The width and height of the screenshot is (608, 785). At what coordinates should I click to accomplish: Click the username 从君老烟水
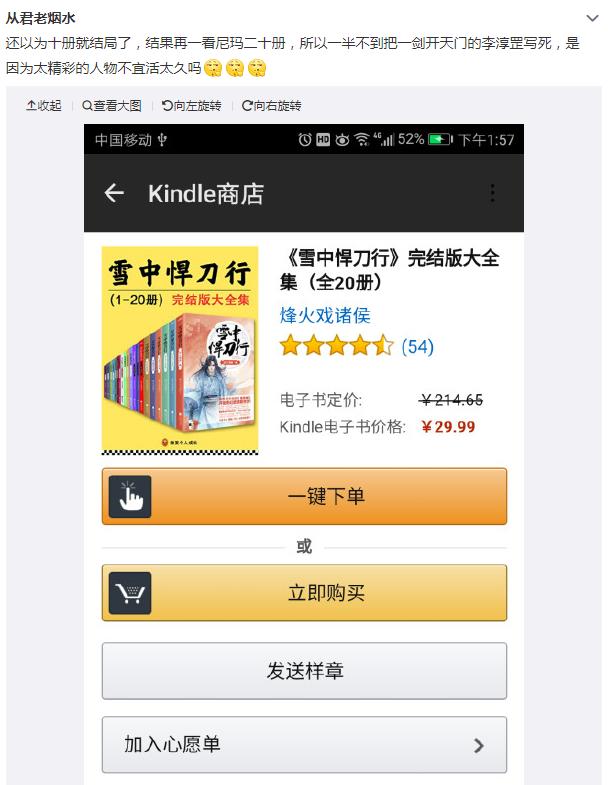pyautogui.click(x=40, y=19)
